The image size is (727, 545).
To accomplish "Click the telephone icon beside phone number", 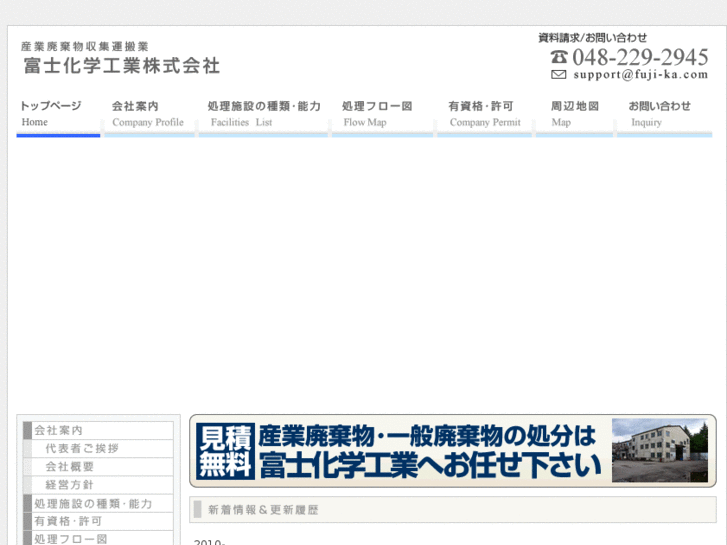I will click(559, 57).
